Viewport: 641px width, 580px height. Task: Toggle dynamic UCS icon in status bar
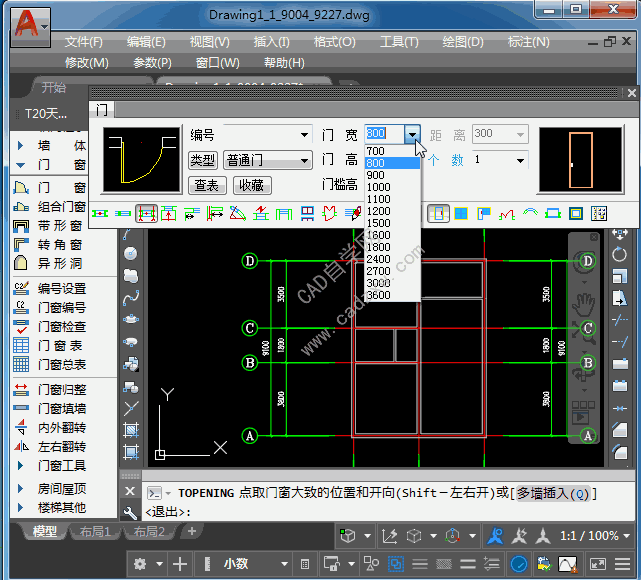pos(389,535)
